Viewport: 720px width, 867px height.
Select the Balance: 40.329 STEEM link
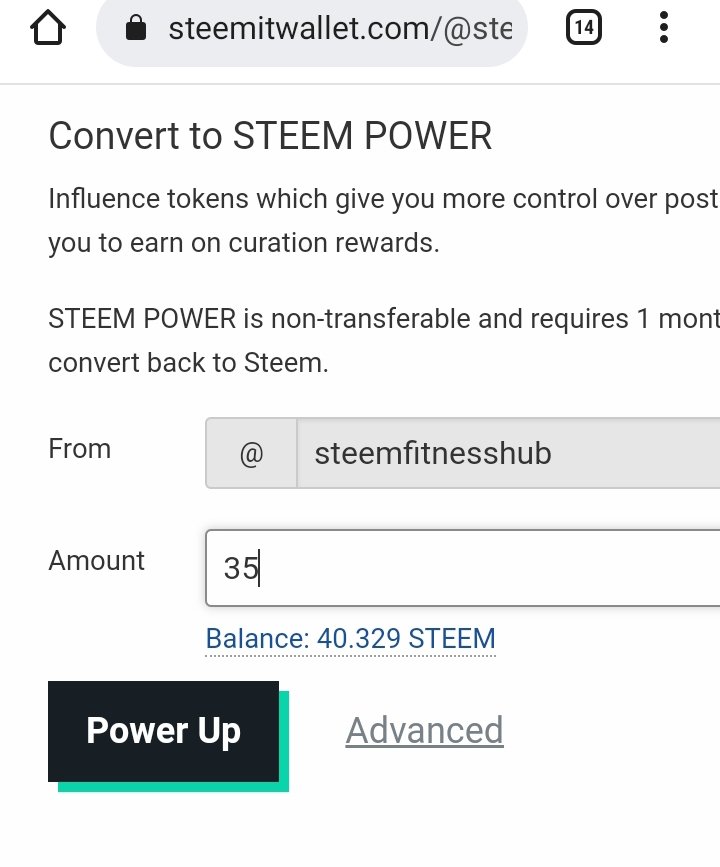coord(350,639)
